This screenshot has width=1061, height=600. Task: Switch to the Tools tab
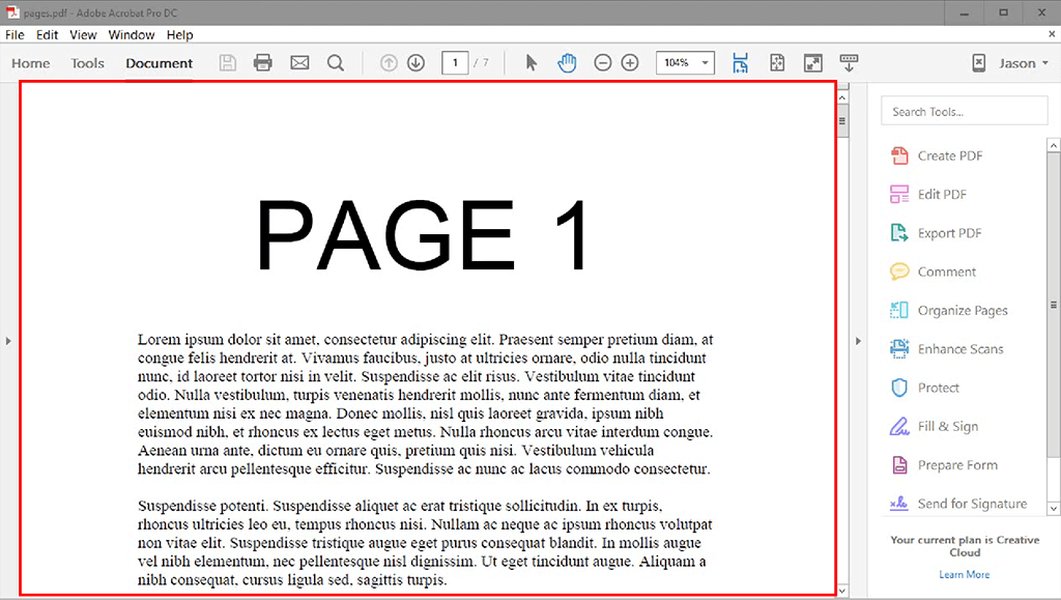(x=88, y=63)
